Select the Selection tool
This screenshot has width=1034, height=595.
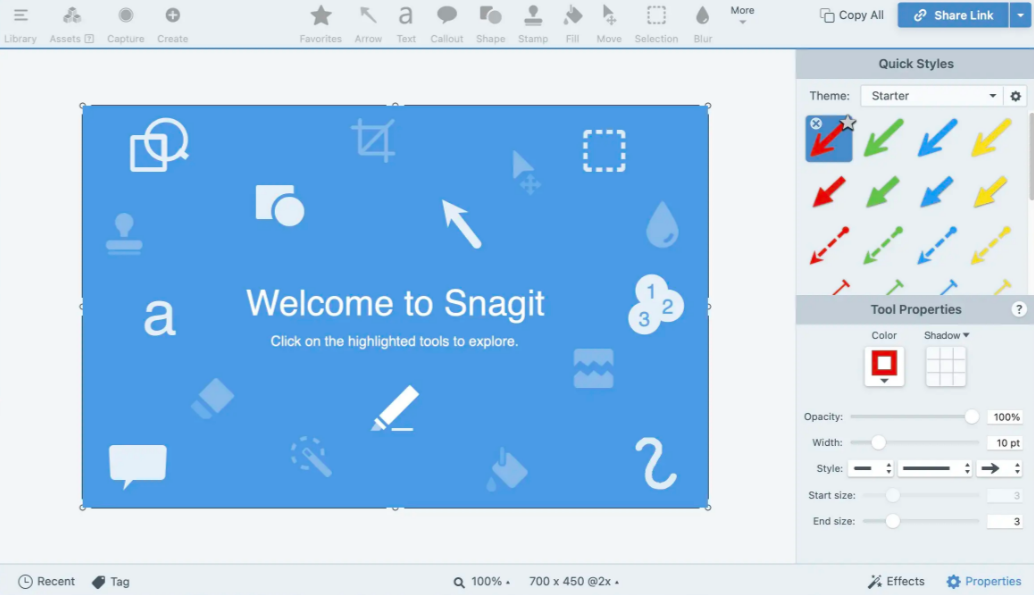pyautogui.click(x=656, y=24)
